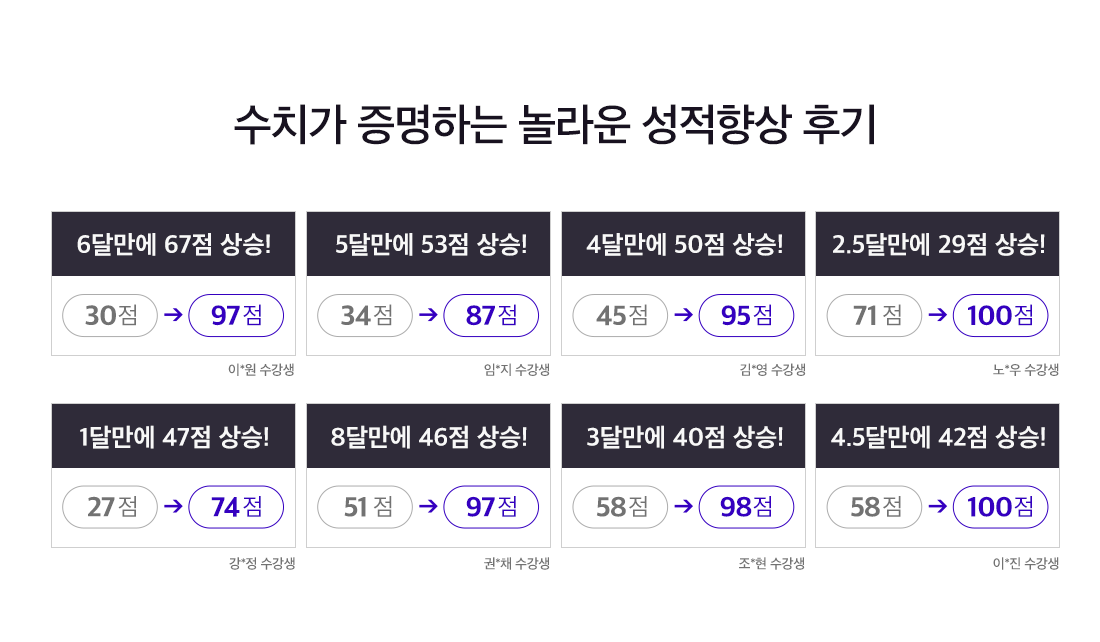Click the 95점 result pill

746,315
